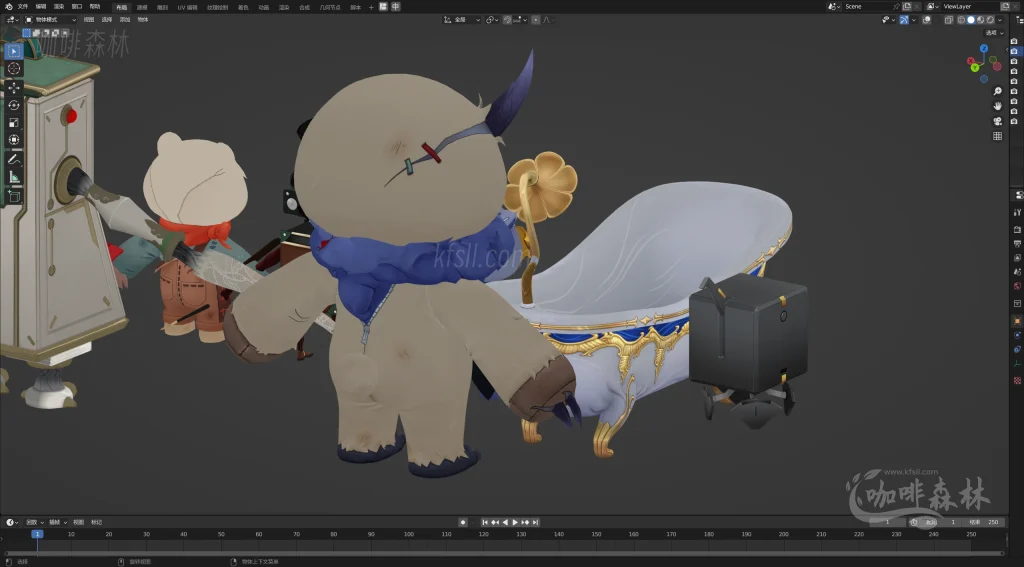
Task: Switch to the 几何节点 workspace tab
Action: [x=330, y=7]
